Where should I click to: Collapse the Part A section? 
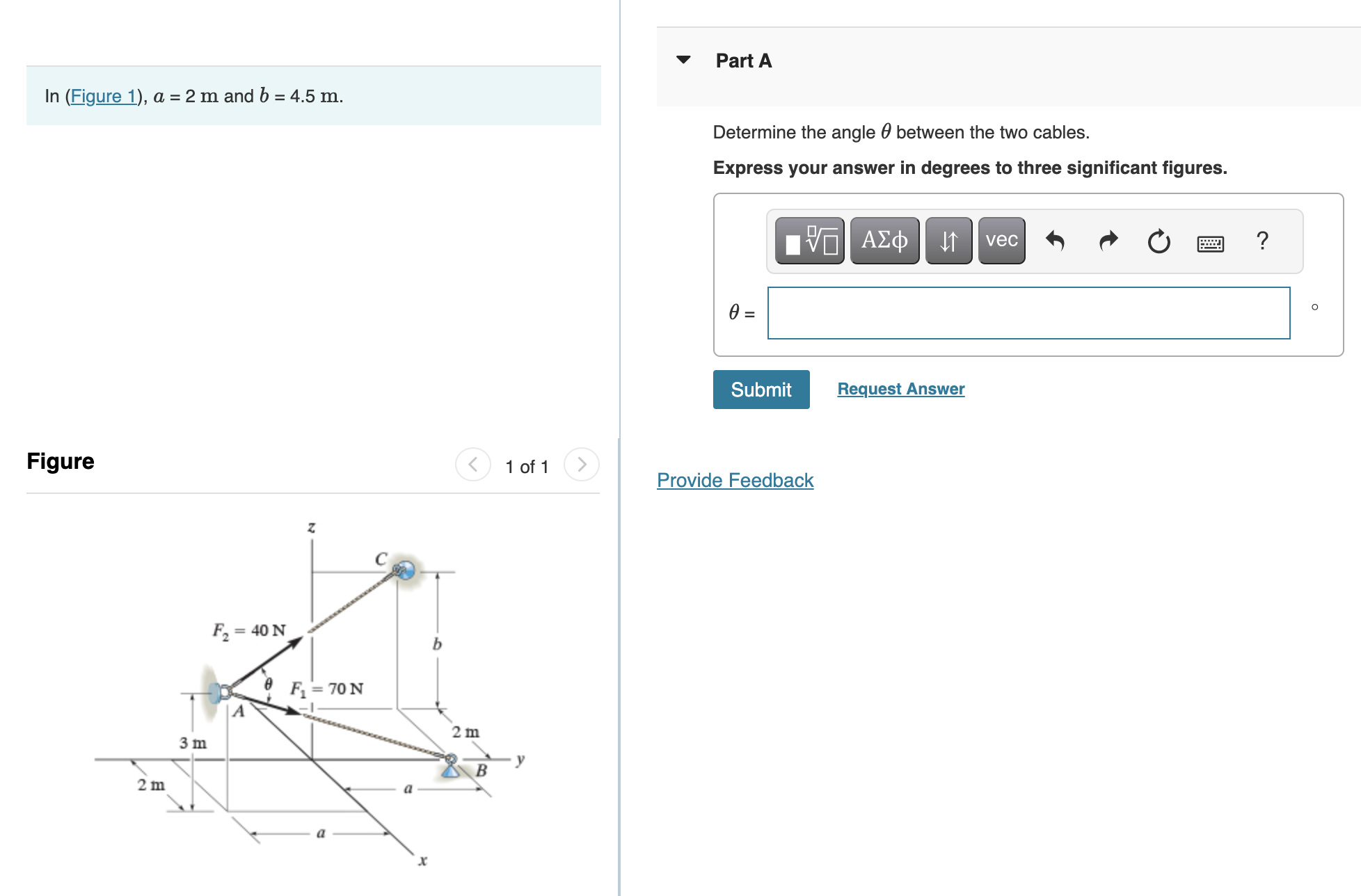point(684,60)
